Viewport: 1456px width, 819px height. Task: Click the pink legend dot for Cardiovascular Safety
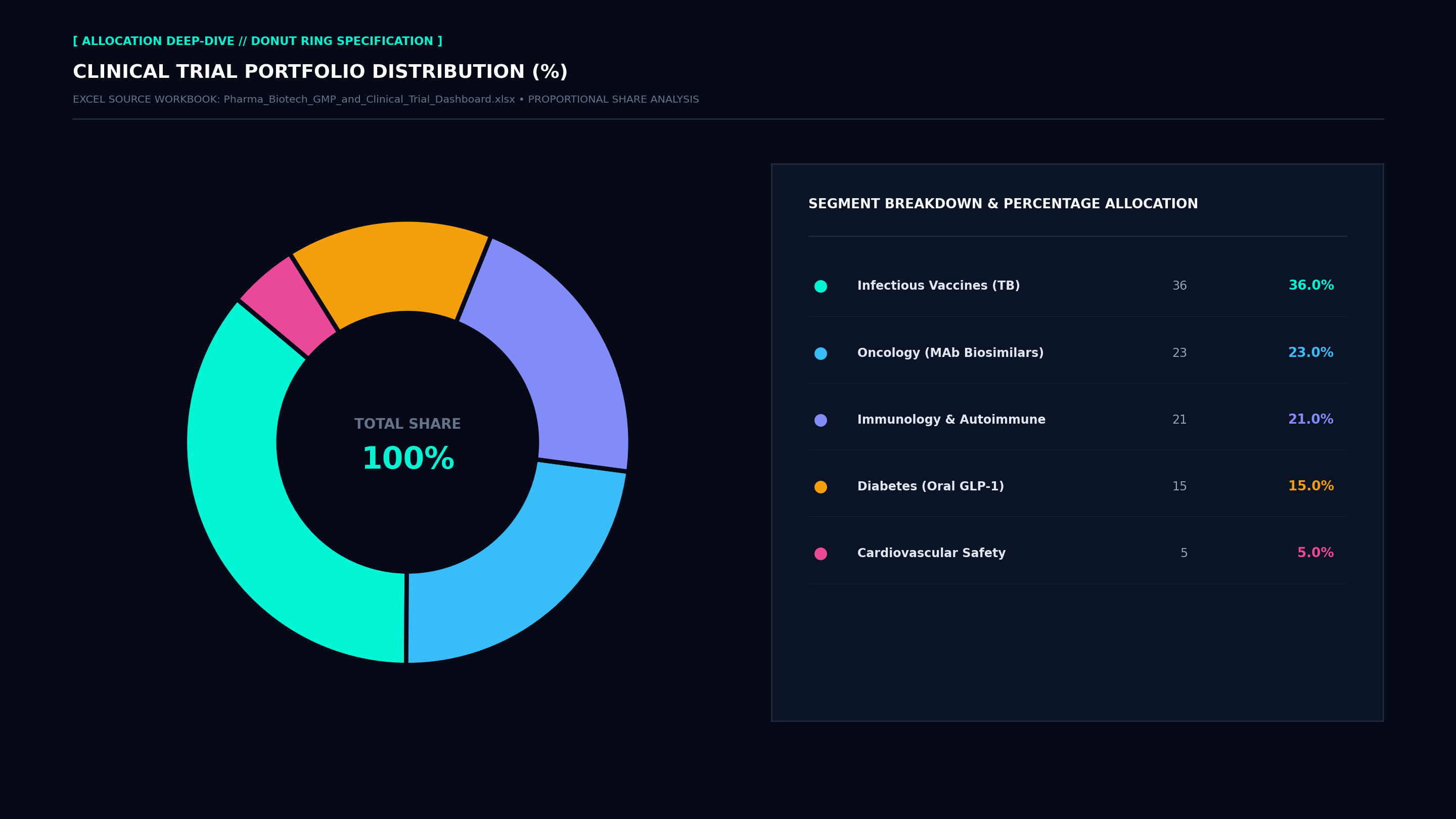821,554
